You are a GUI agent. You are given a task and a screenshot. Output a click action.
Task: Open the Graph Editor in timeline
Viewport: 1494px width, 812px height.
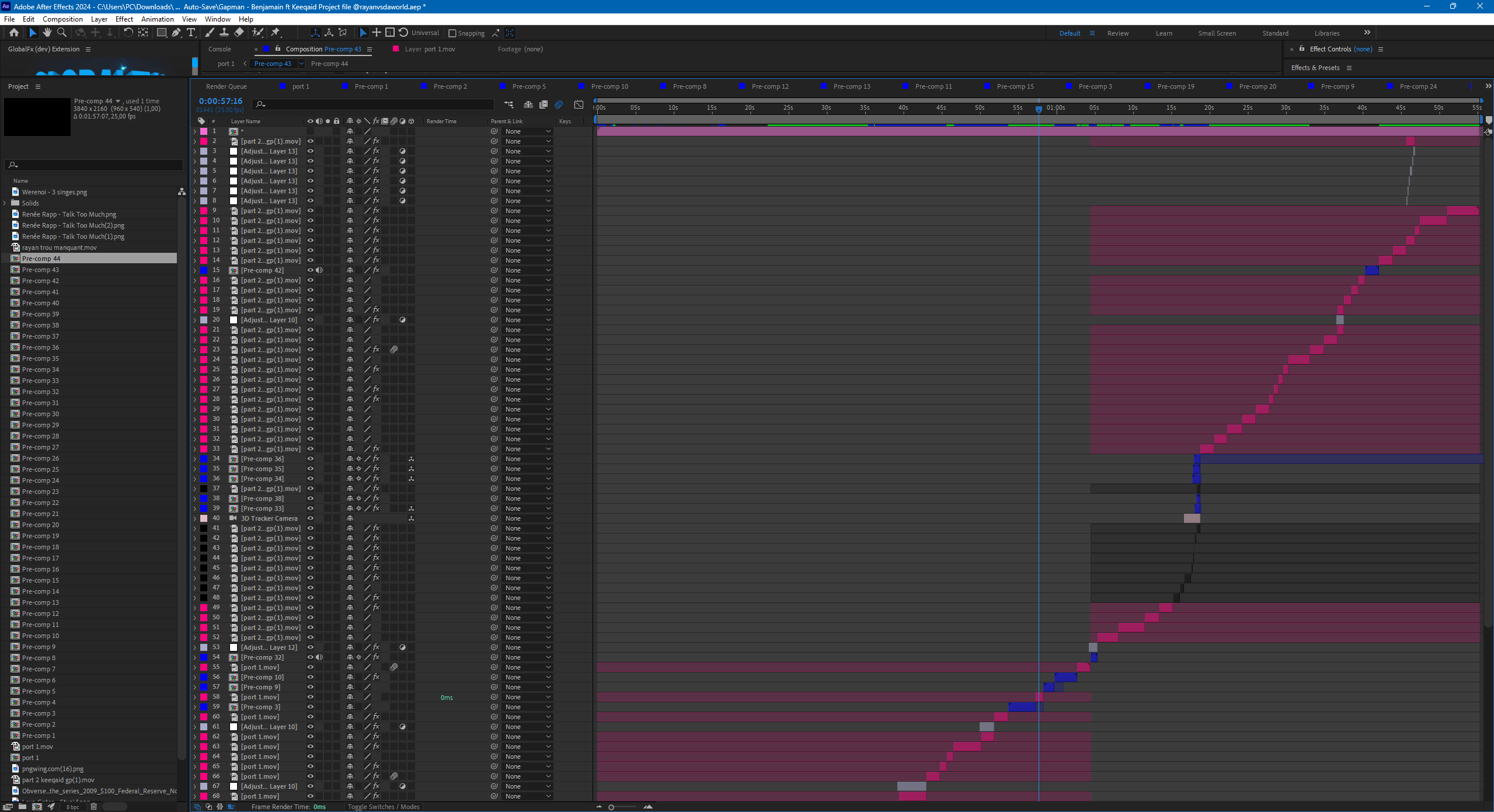pyautogui.click(x=579, y=104)
